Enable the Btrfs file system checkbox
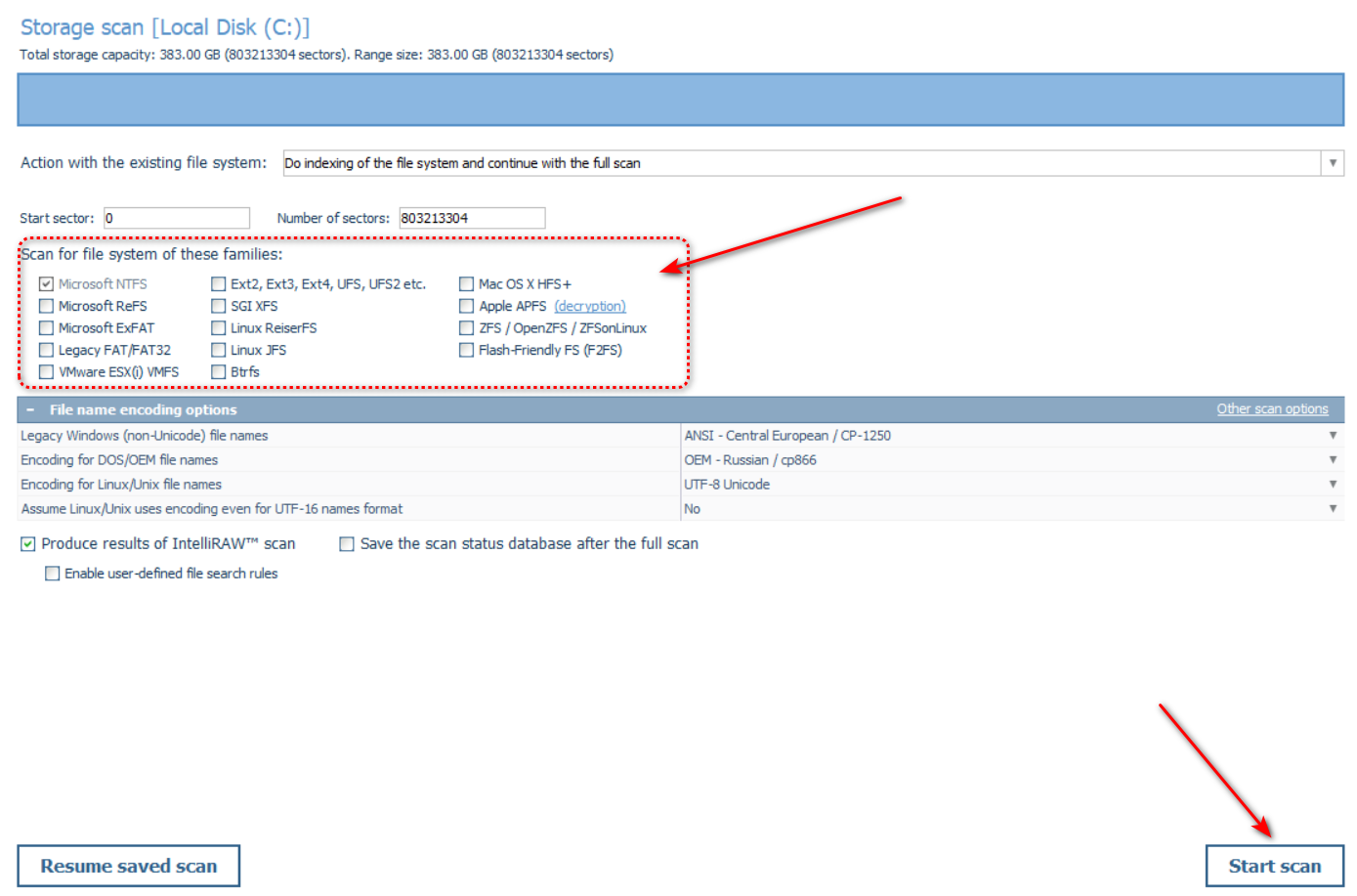The width and height of the screenshot is (1357, 896). coord(219,372)
